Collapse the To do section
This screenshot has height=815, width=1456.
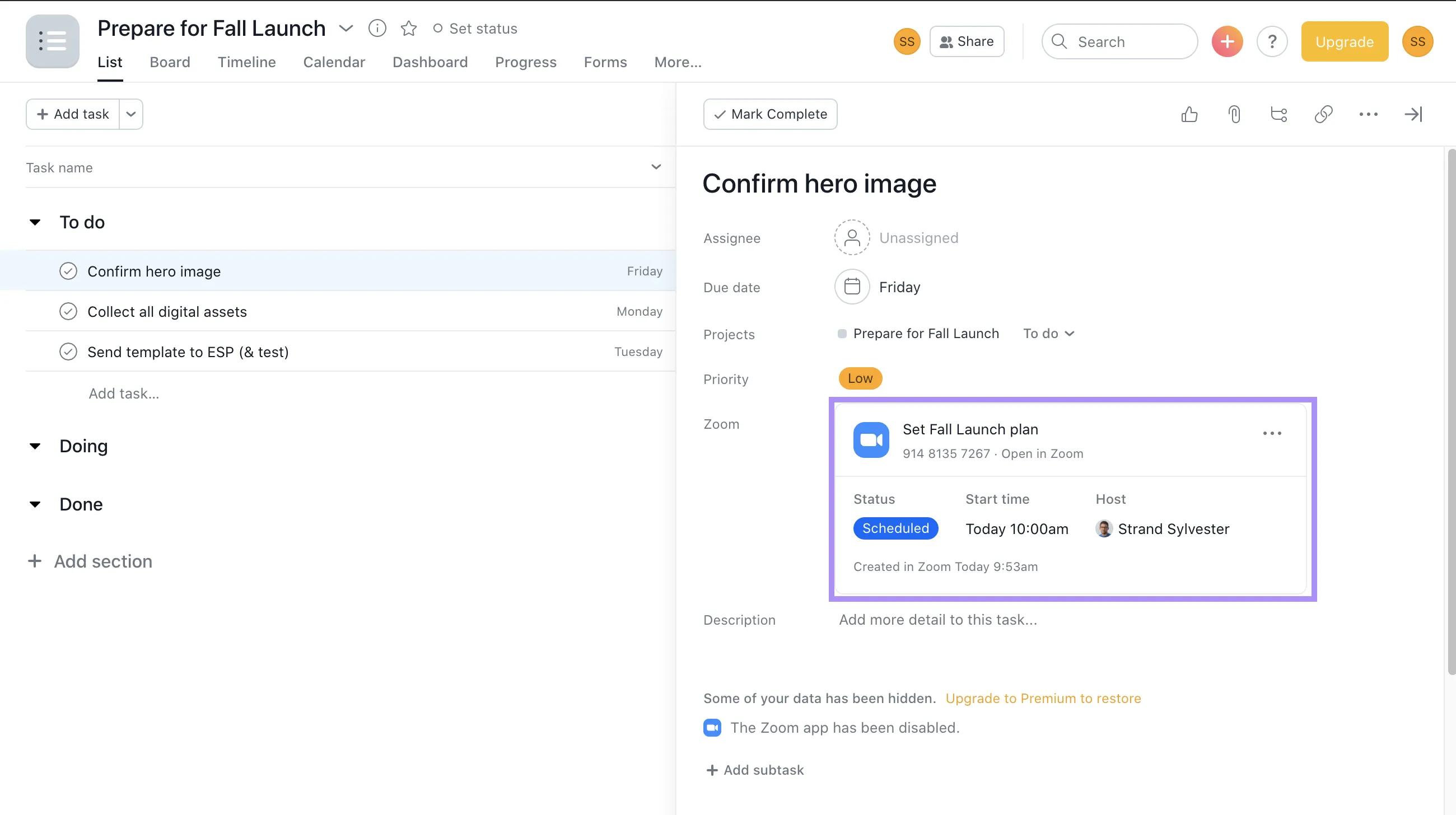[35, 223]
